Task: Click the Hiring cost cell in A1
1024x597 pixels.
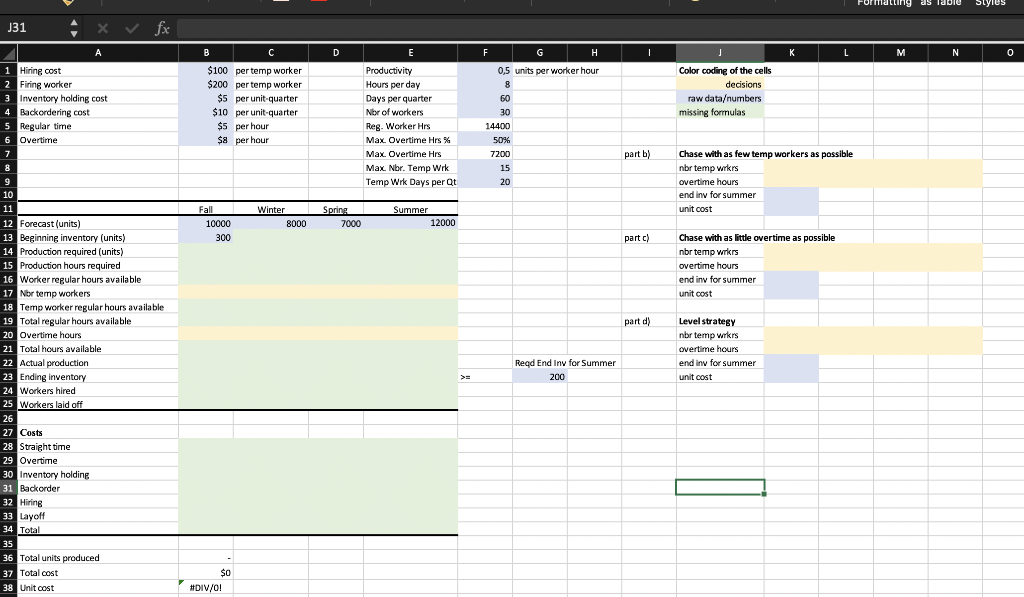Action: [x=97, y=70]
